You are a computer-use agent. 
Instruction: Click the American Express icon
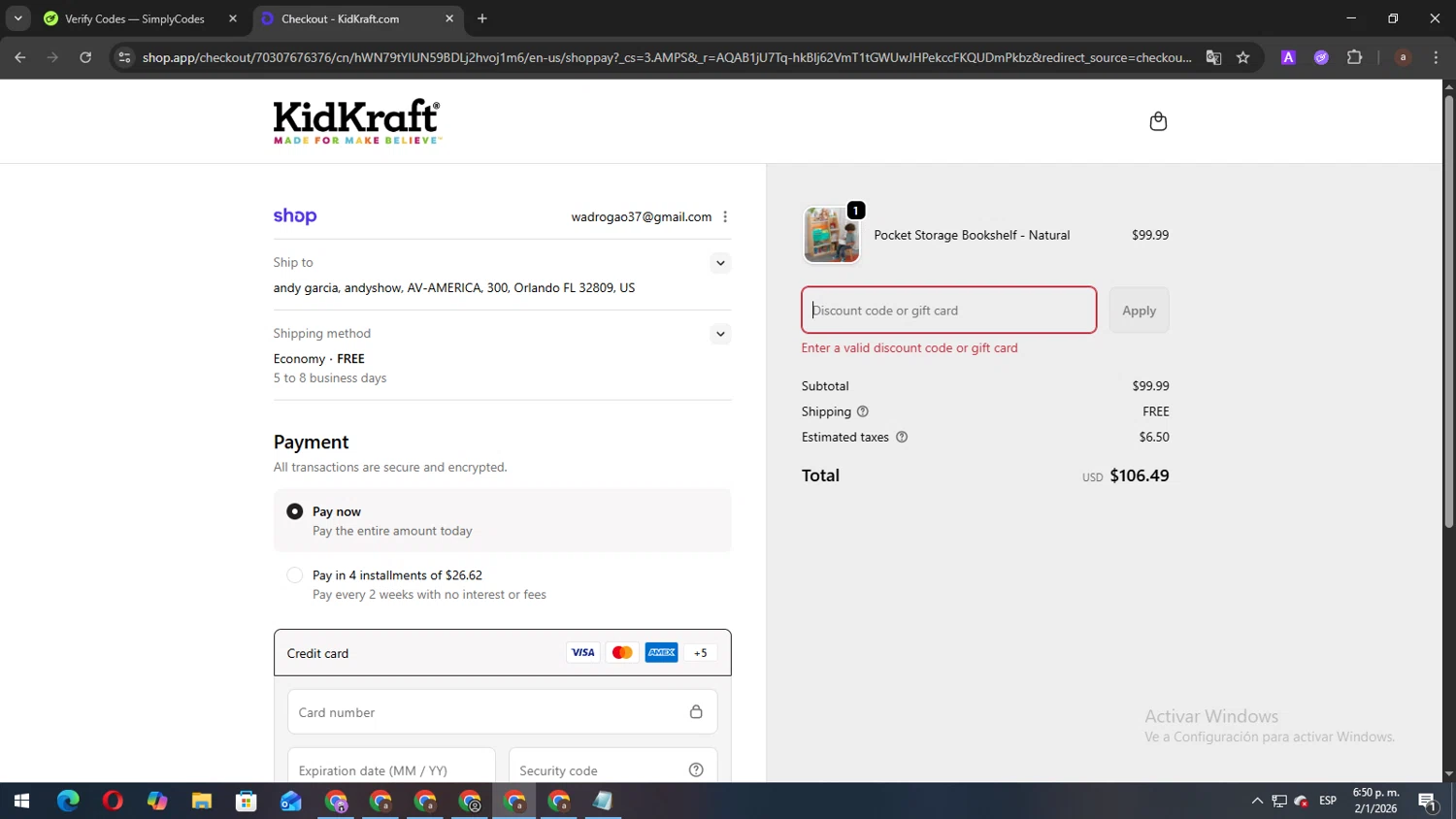pyautogui.click(x=661, y=653)
